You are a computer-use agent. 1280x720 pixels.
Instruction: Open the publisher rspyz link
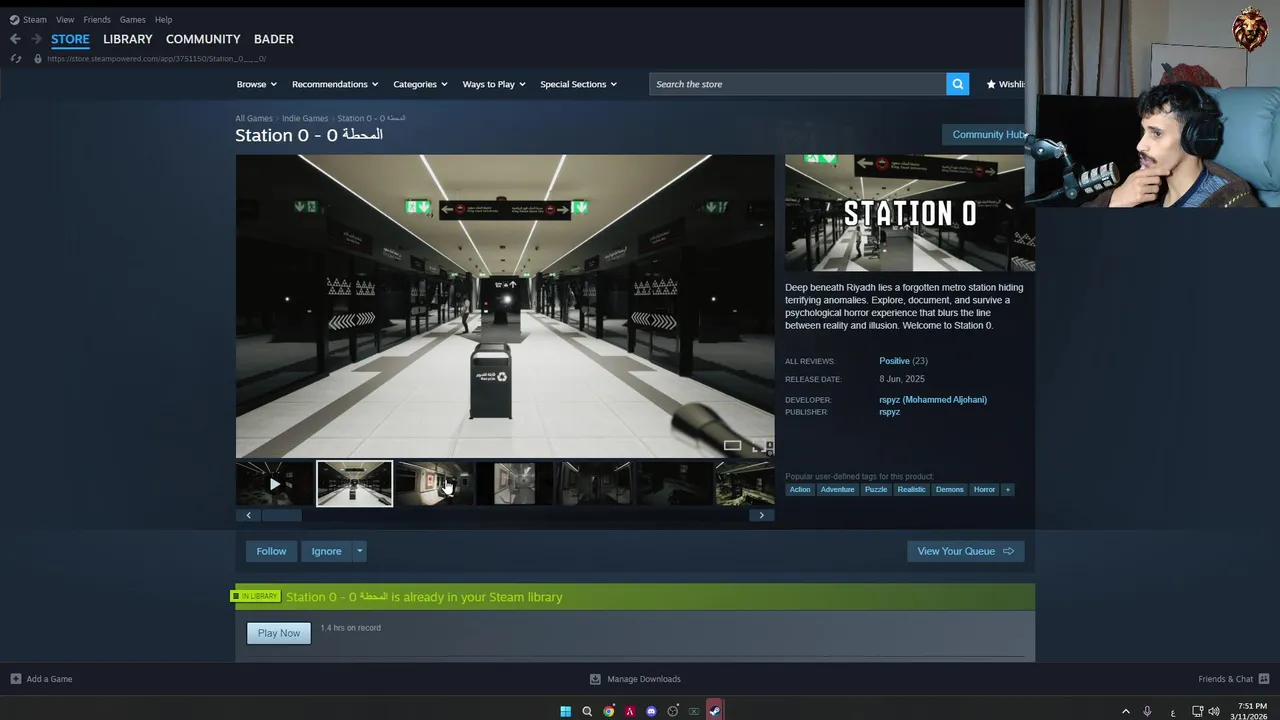(890, 412)
